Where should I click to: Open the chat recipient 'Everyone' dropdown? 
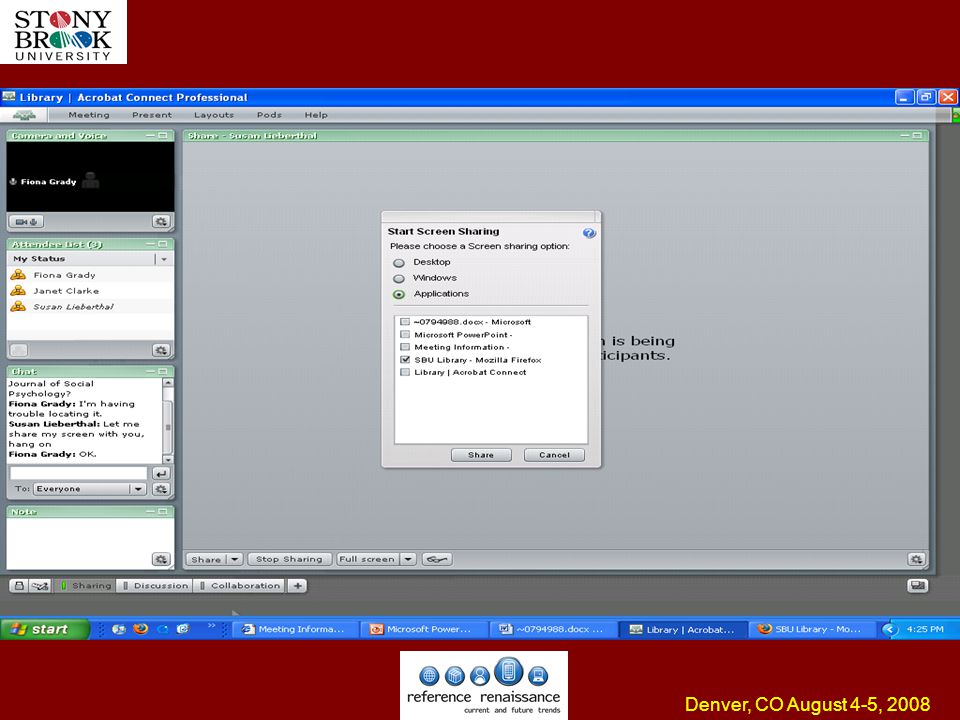pyautogui.click(x=138, y=489)
